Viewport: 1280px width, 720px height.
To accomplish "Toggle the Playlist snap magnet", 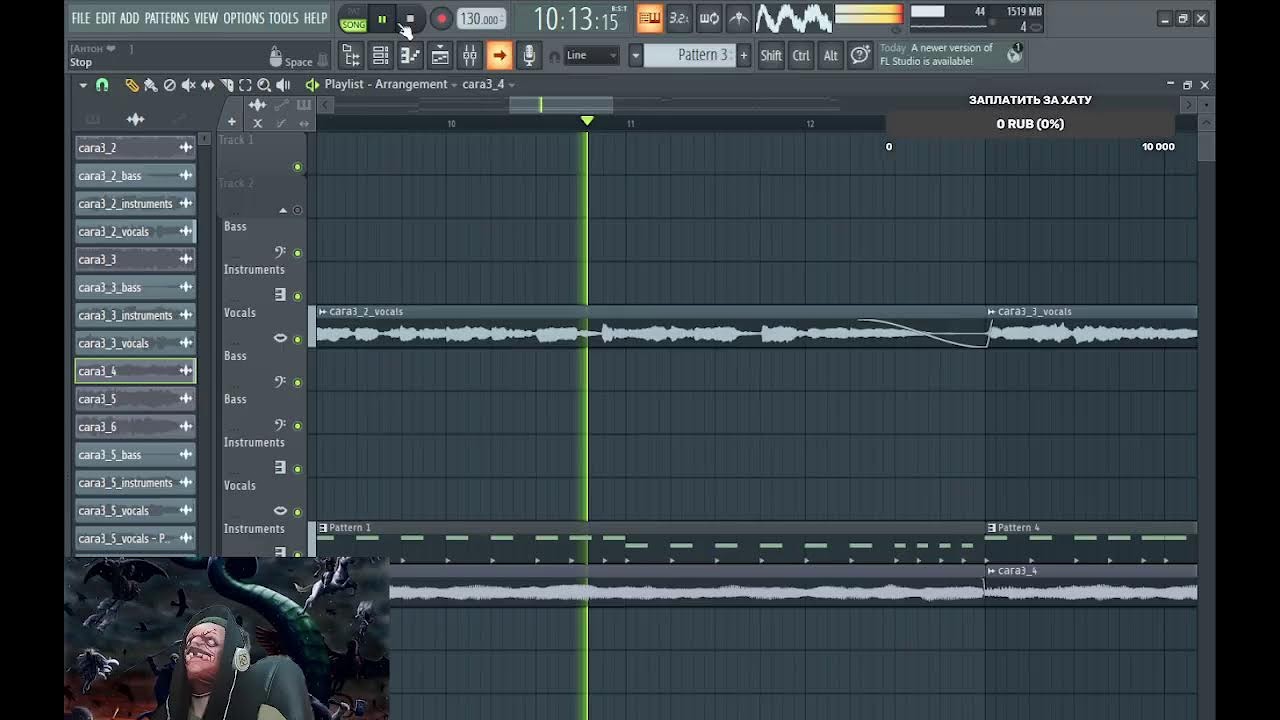I will point(102,85).
